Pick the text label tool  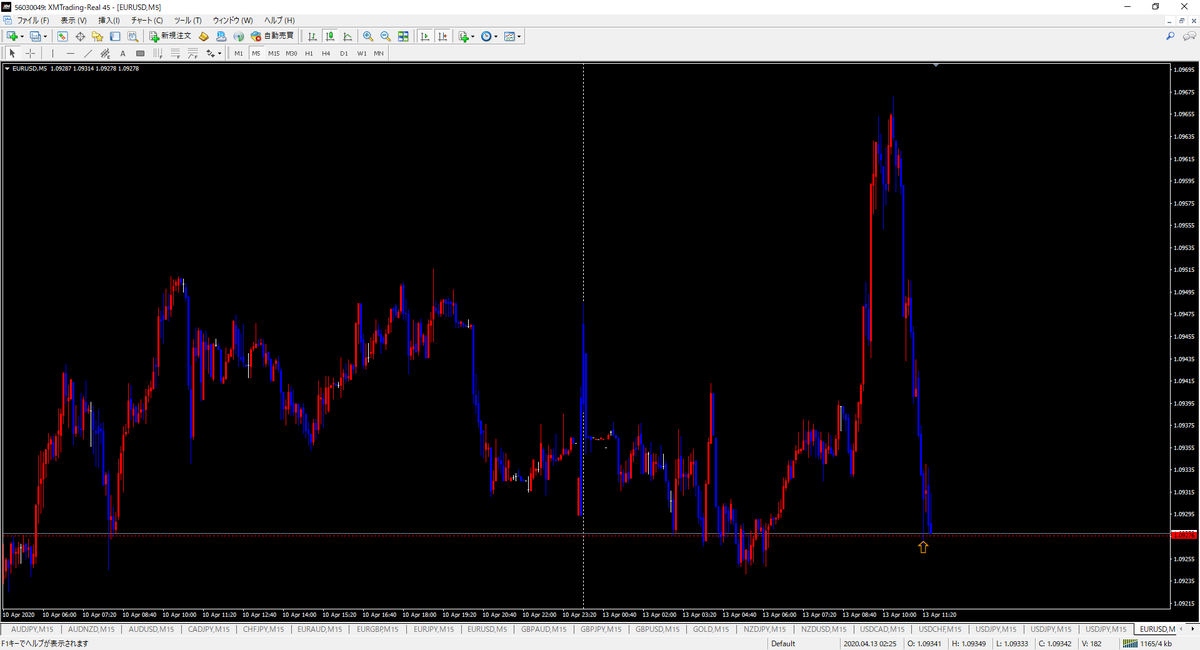click(x=140, y=53)
